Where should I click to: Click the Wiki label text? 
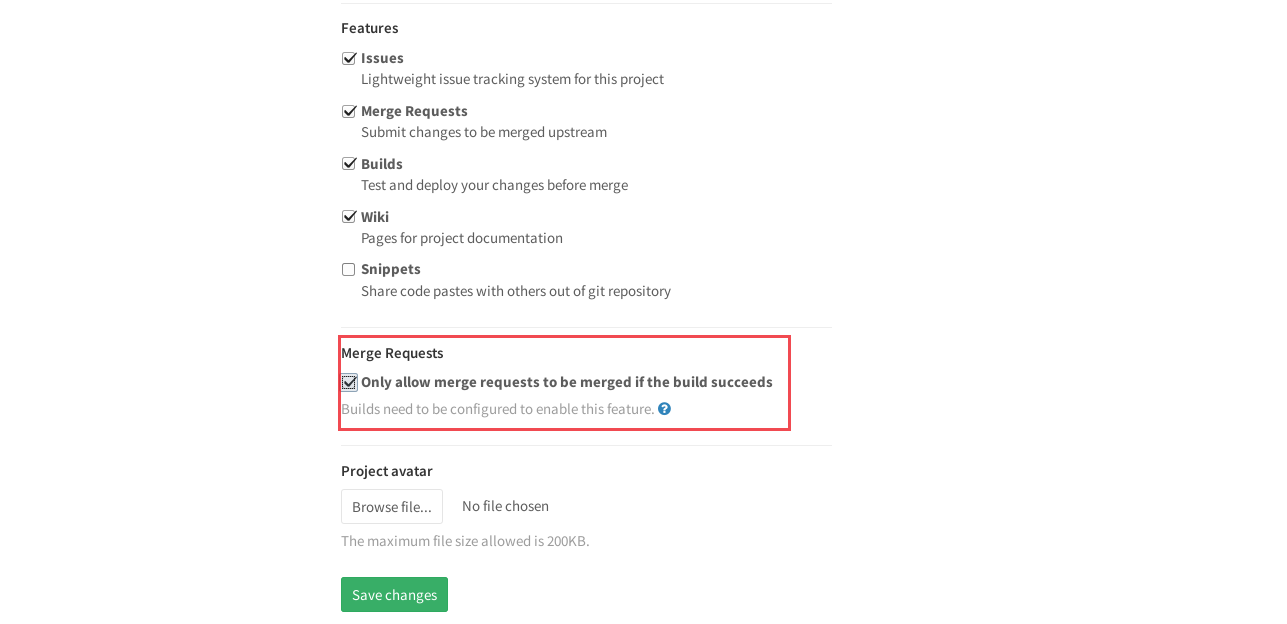tap(374, 216)
